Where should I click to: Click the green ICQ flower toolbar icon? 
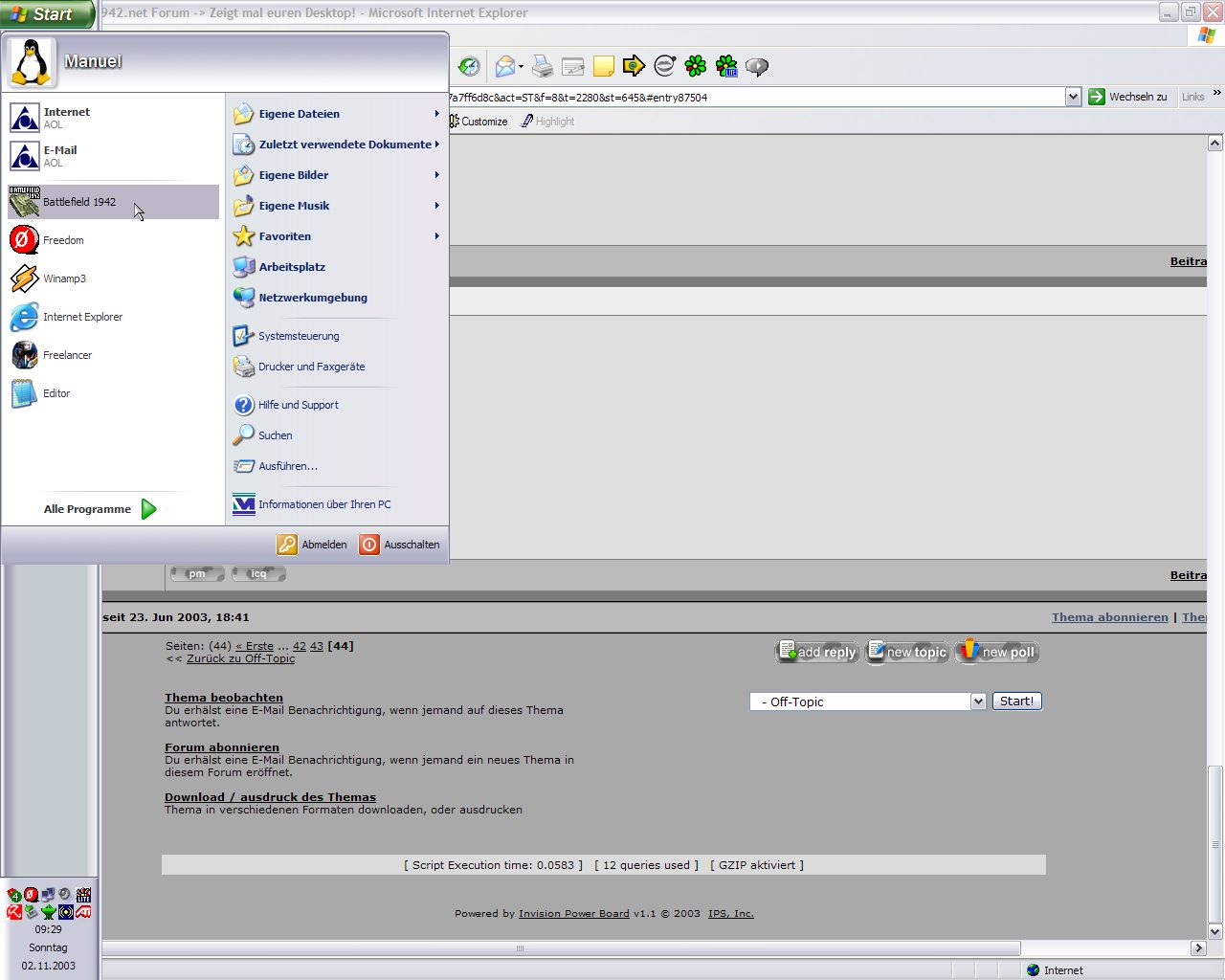[x=696, y=66]
